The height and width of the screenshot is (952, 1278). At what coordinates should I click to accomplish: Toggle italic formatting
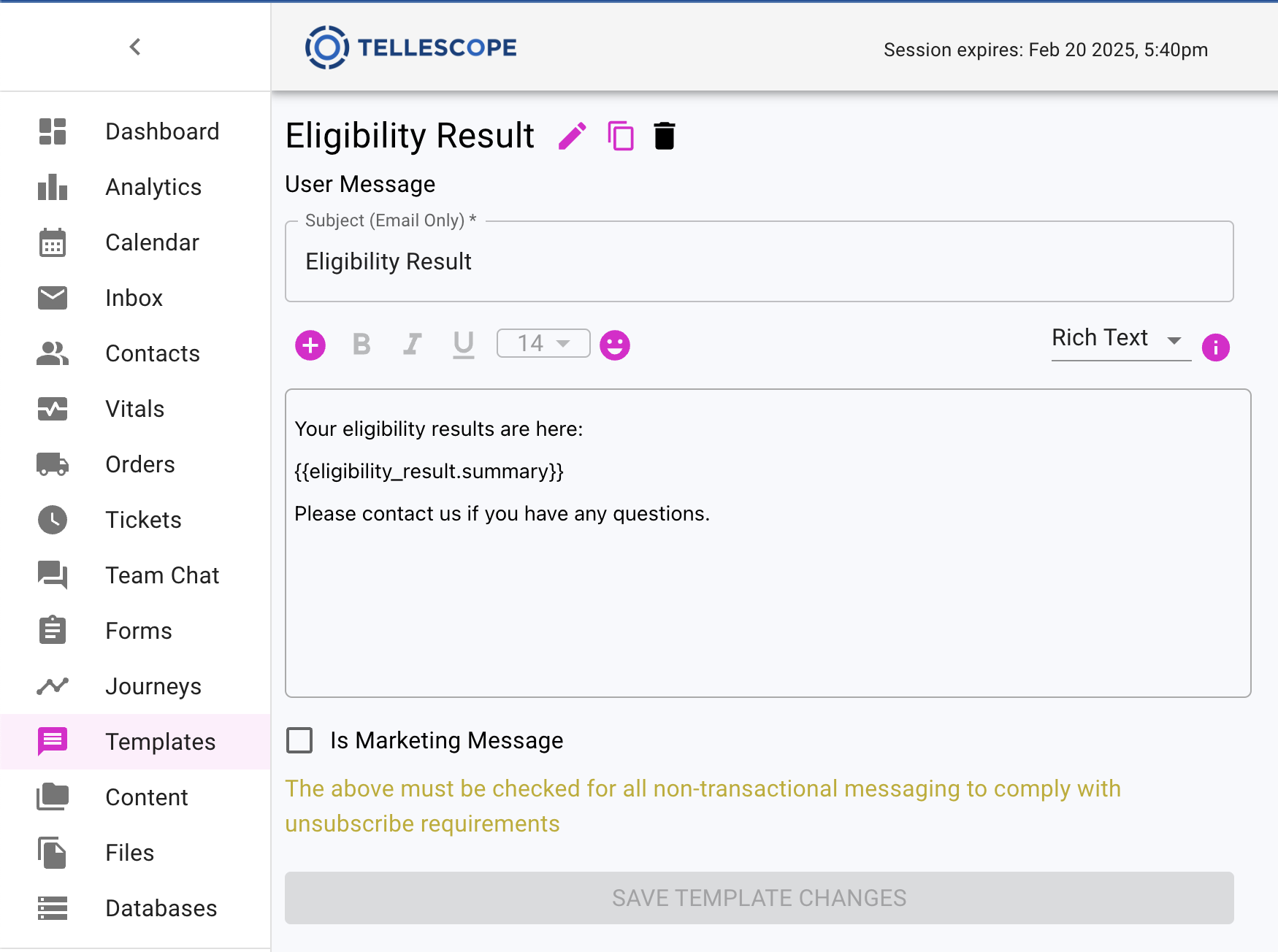point(413,344)
